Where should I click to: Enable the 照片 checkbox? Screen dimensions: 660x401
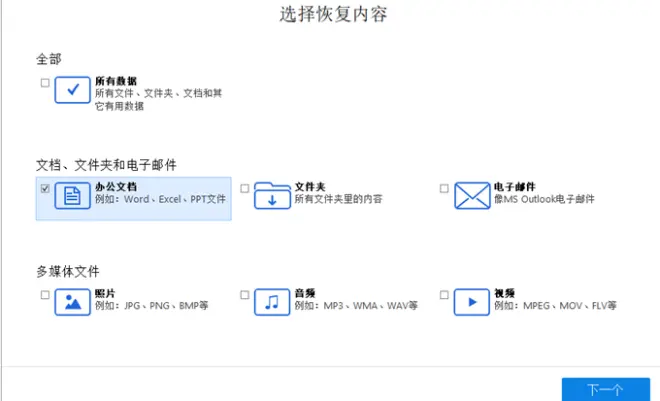pyautogui.click(x=45, y=295)
